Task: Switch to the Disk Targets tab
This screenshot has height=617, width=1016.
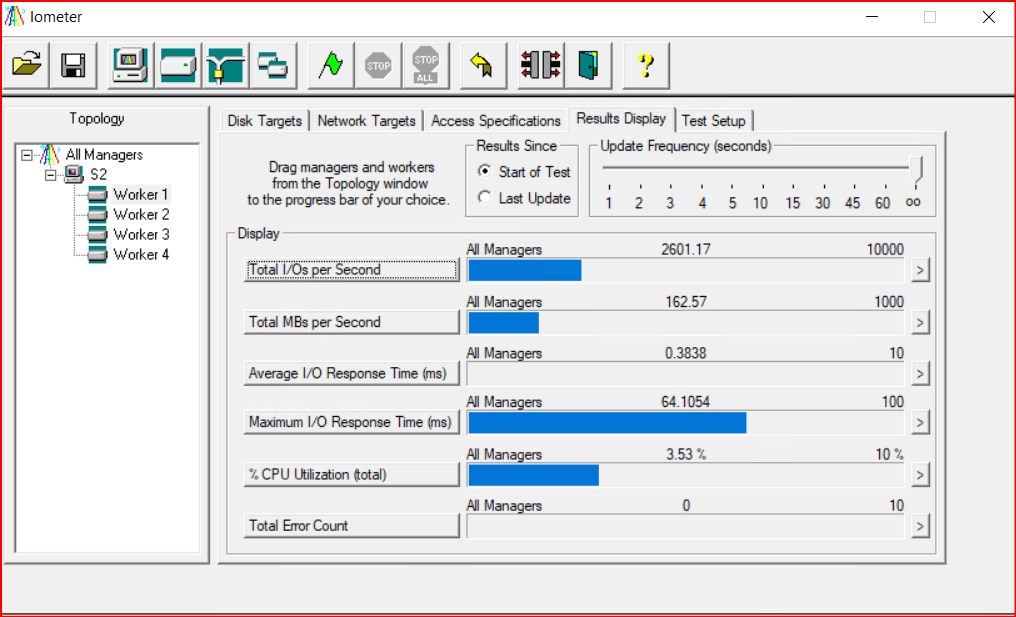Action: [264, 121]
